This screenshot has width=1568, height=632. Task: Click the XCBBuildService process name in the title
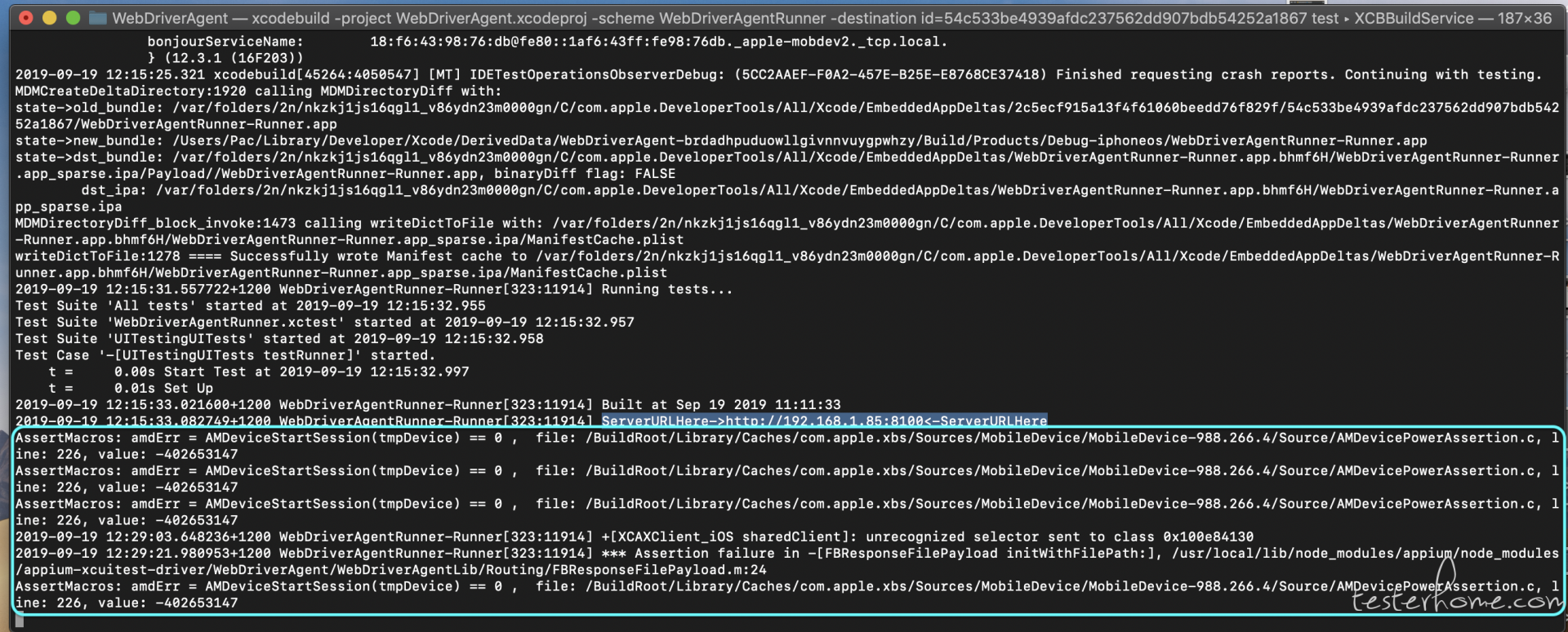pyautogui.click(x=1414, y=18)
